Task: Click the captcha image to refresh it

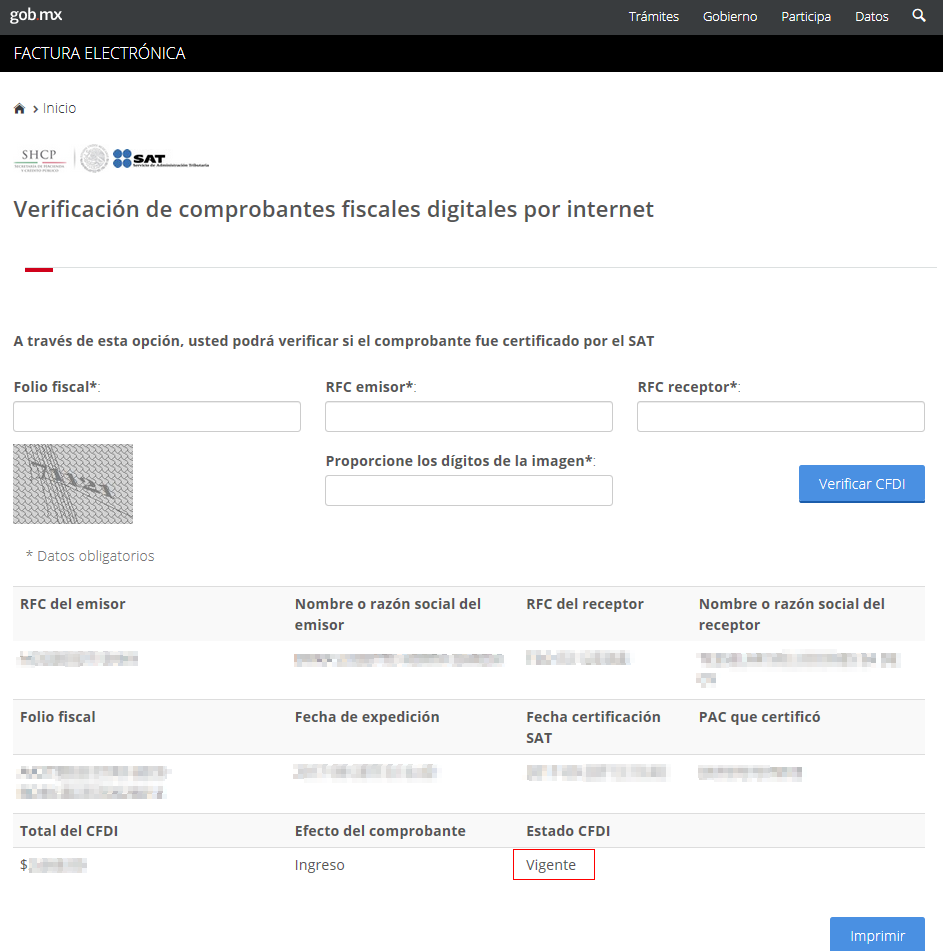Action: coord(72,483)
